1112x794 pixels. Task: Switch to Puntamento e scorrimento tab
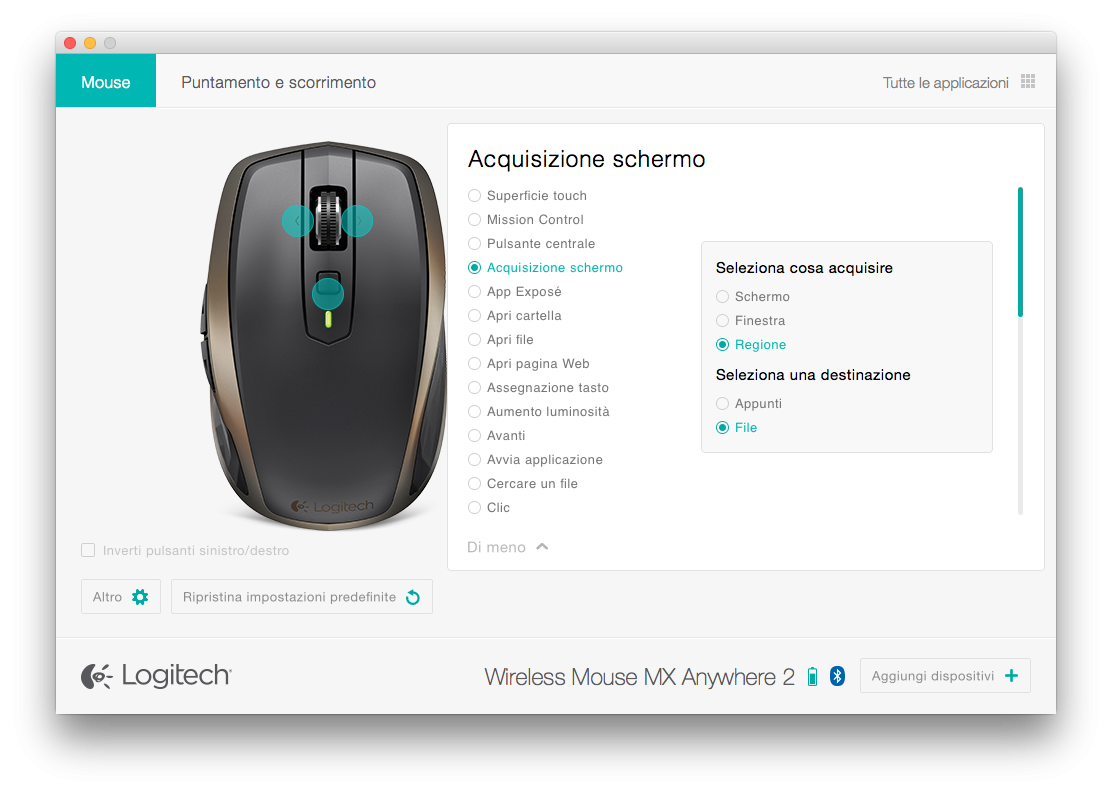pos(279,82)
